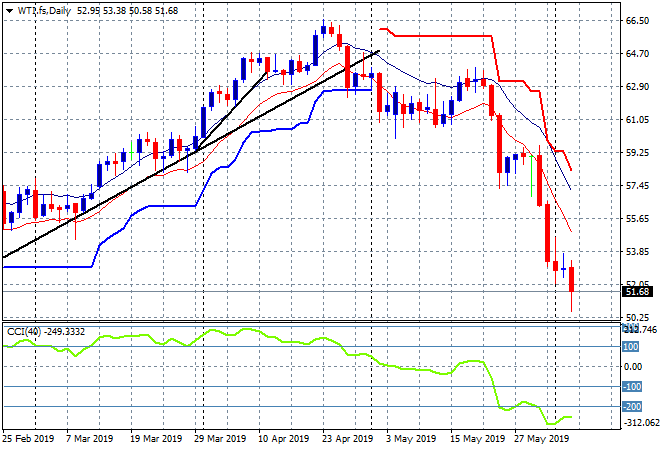Click the 7 Mar 2019 date label
Image resolution: width=660 pixels, height=450 pixels.
tap(90, 439)
